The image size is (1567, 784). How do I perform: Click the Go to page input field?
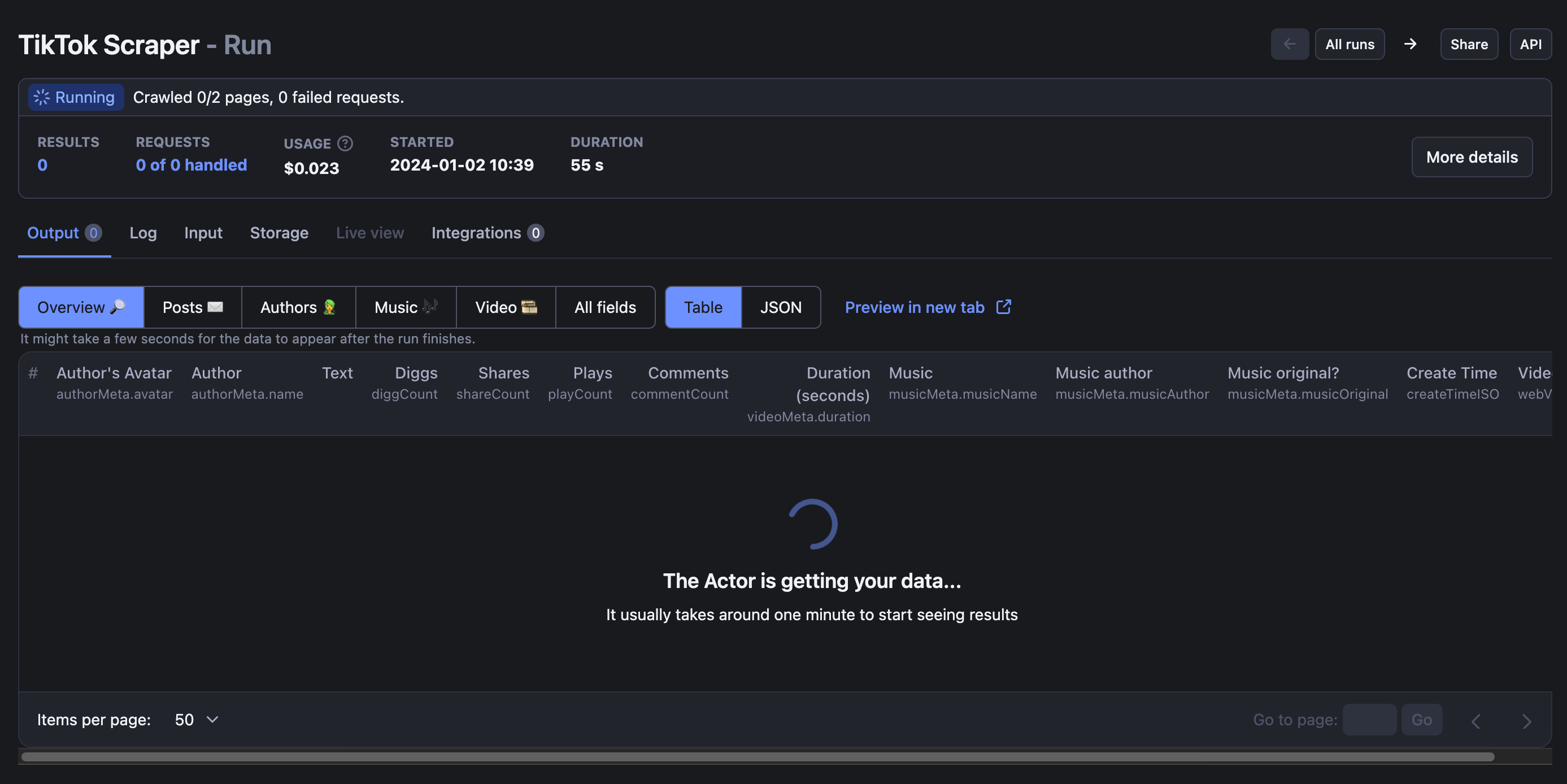coord(1369,720)
